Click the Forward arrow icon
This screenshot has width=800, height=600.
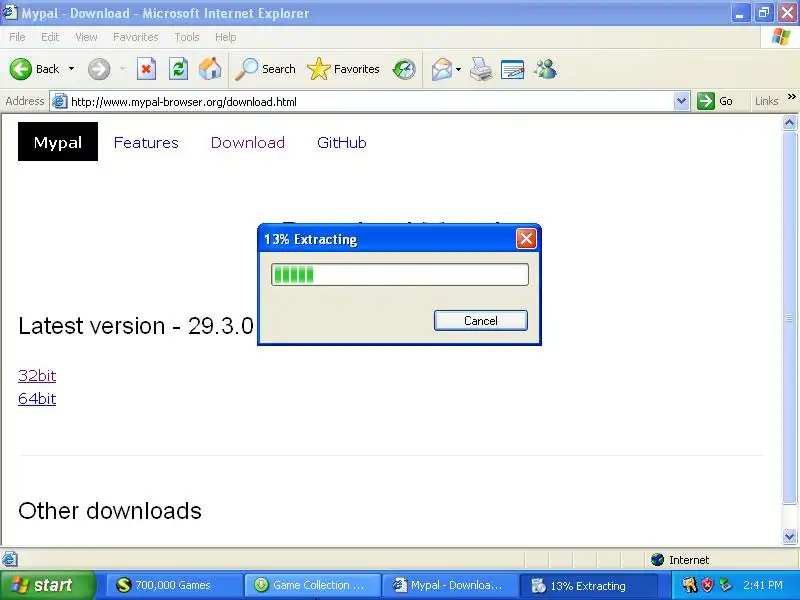click(99, 69)
